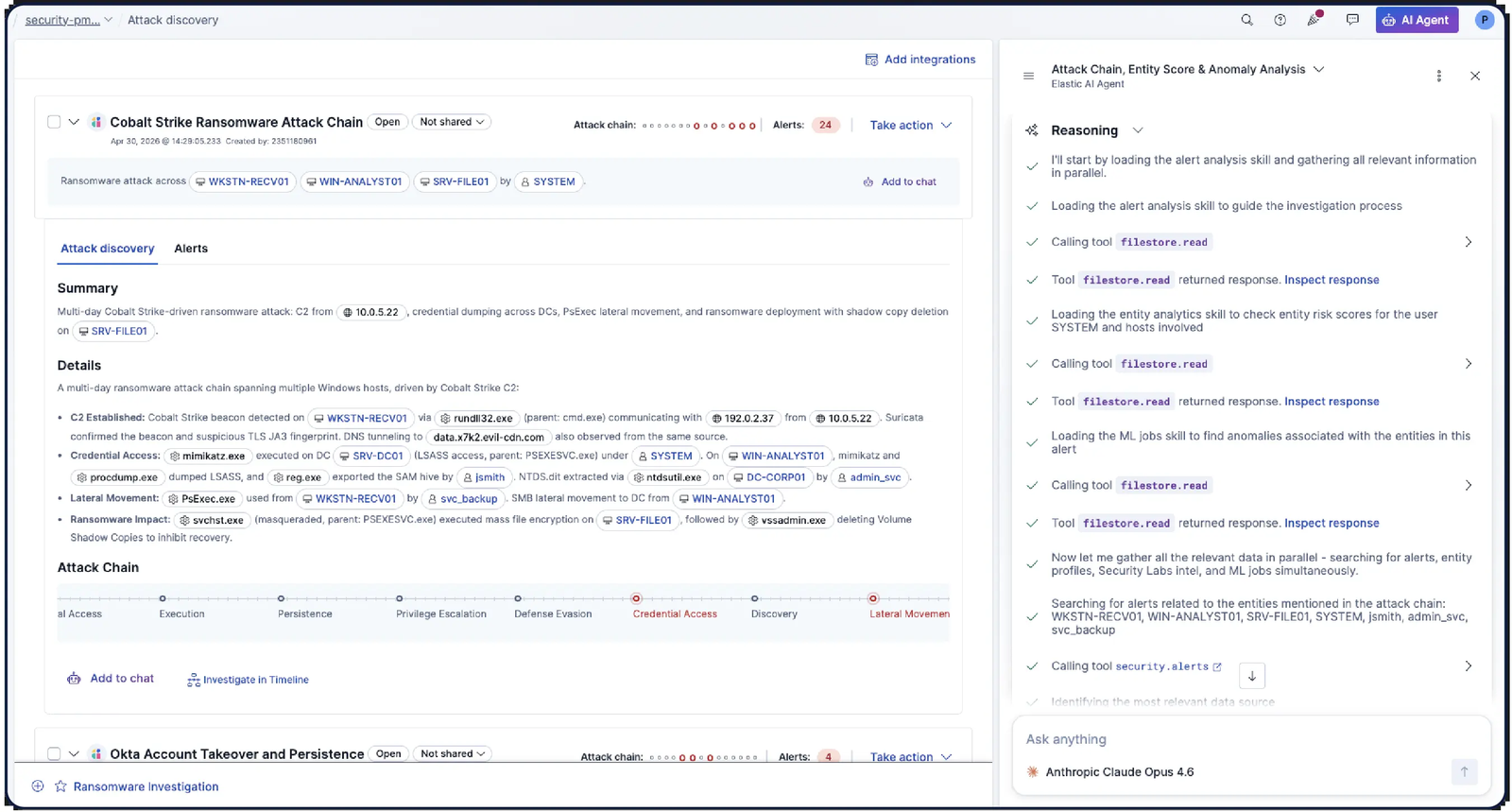Screen dimensions: 1512x812
Task: Click rundll32.exe process badge
Action: click(x=477, y=418)
